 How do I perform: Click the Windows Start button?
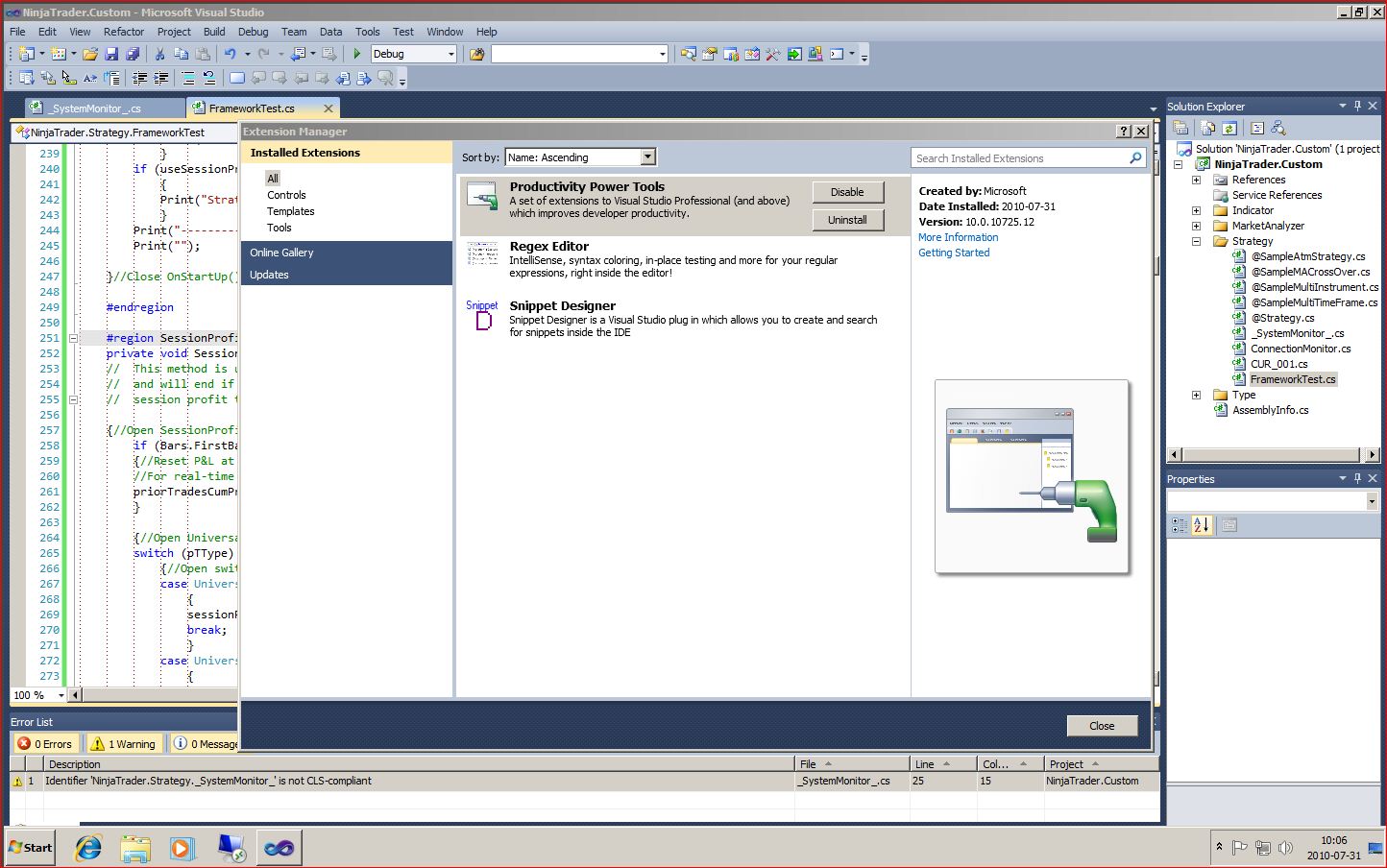coord(31,848)
